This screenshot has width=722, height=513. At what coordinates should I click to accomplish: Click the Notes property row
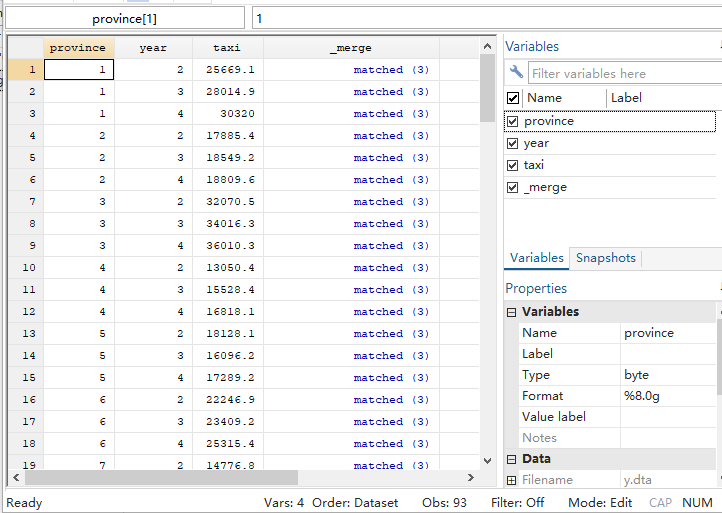tap(617, 438)
